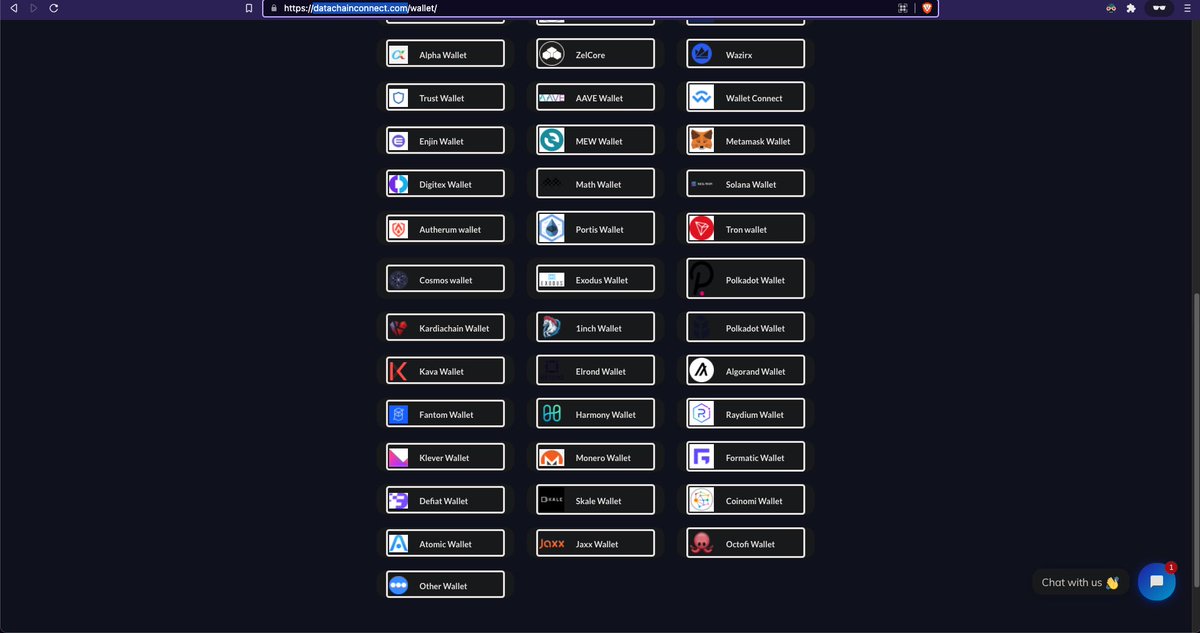Click the 'Coinomi Wallet' text
The height and width of the screenshot is (633, 1200).
(x=754, y=502)
